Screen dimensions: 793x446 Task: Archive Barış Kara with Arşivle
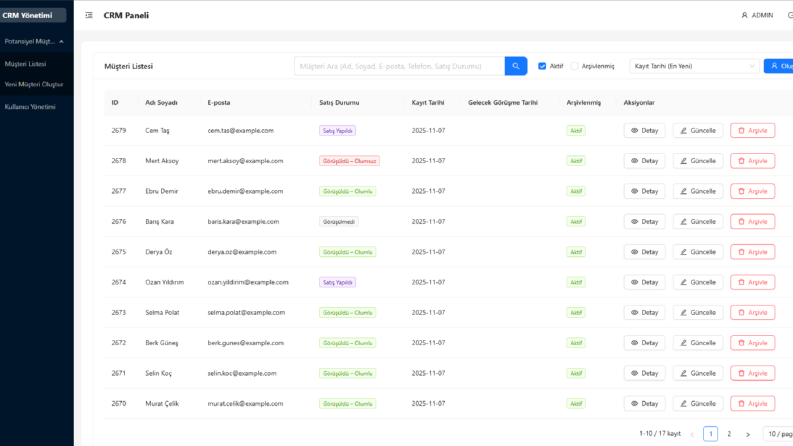click(753, 221)
